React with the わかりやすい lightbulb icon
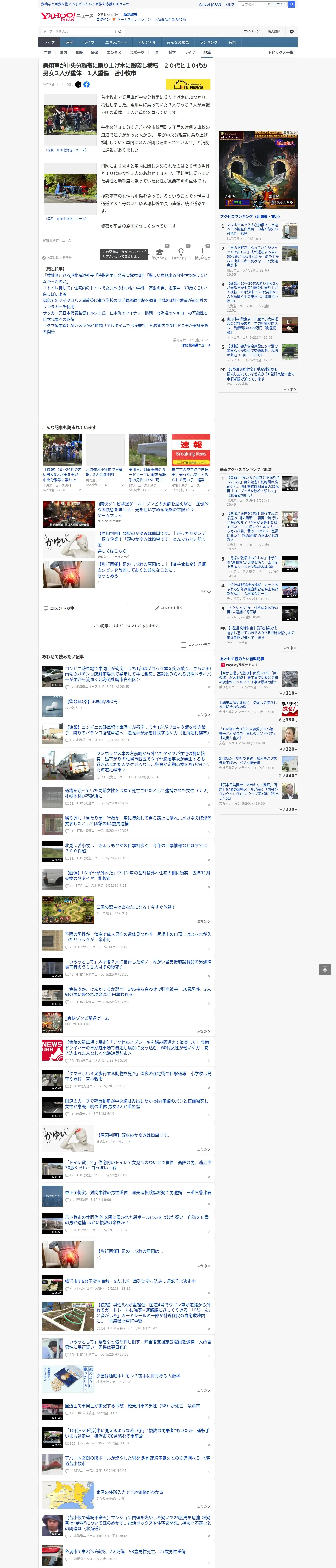 coord(181,251)
